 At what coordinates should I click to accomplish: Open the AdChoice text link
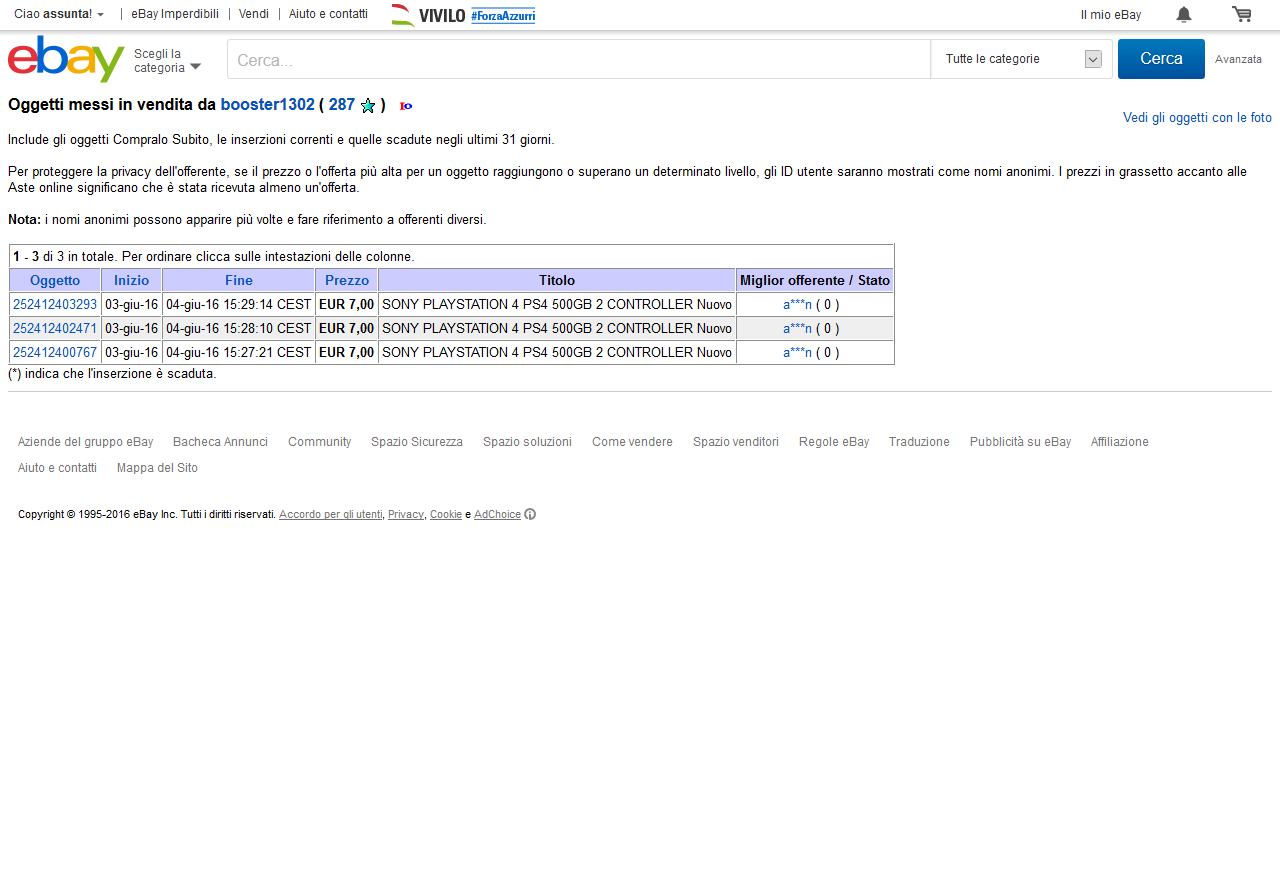pyautogui.click(x=497, y=515)
